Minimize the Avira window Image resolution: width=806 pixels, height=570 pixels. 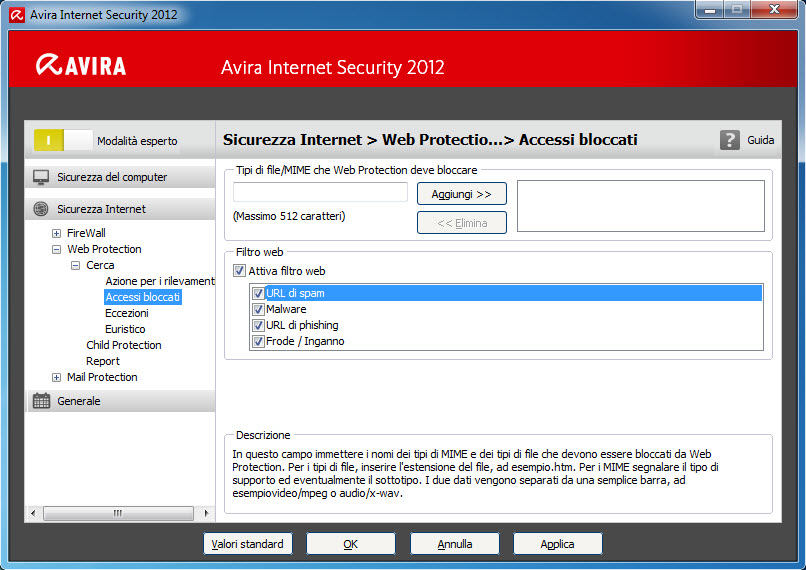(x=710, y=10)
